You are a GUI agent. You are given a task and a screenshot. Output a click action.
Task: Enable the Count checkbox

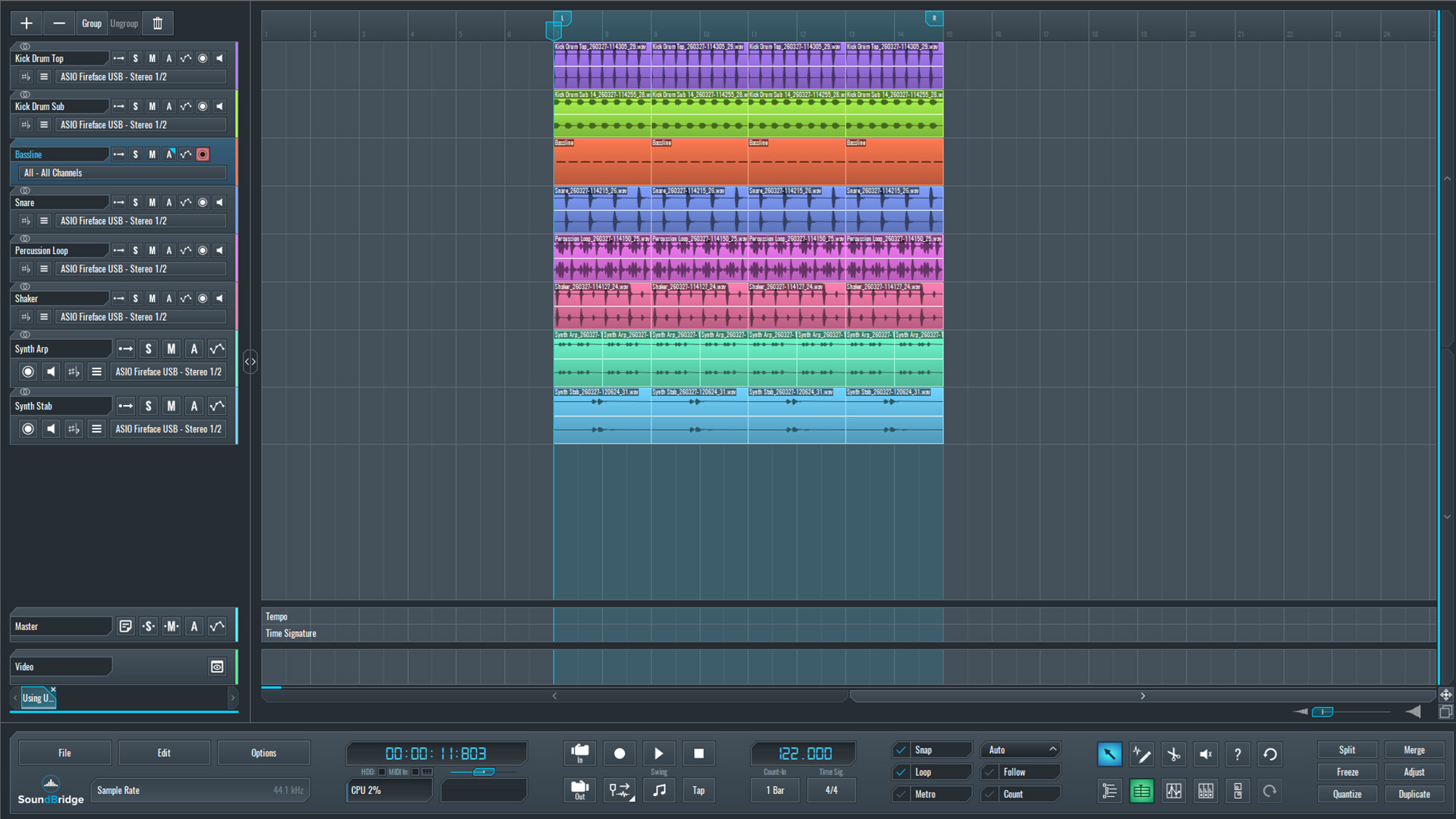tap(989, 794)
